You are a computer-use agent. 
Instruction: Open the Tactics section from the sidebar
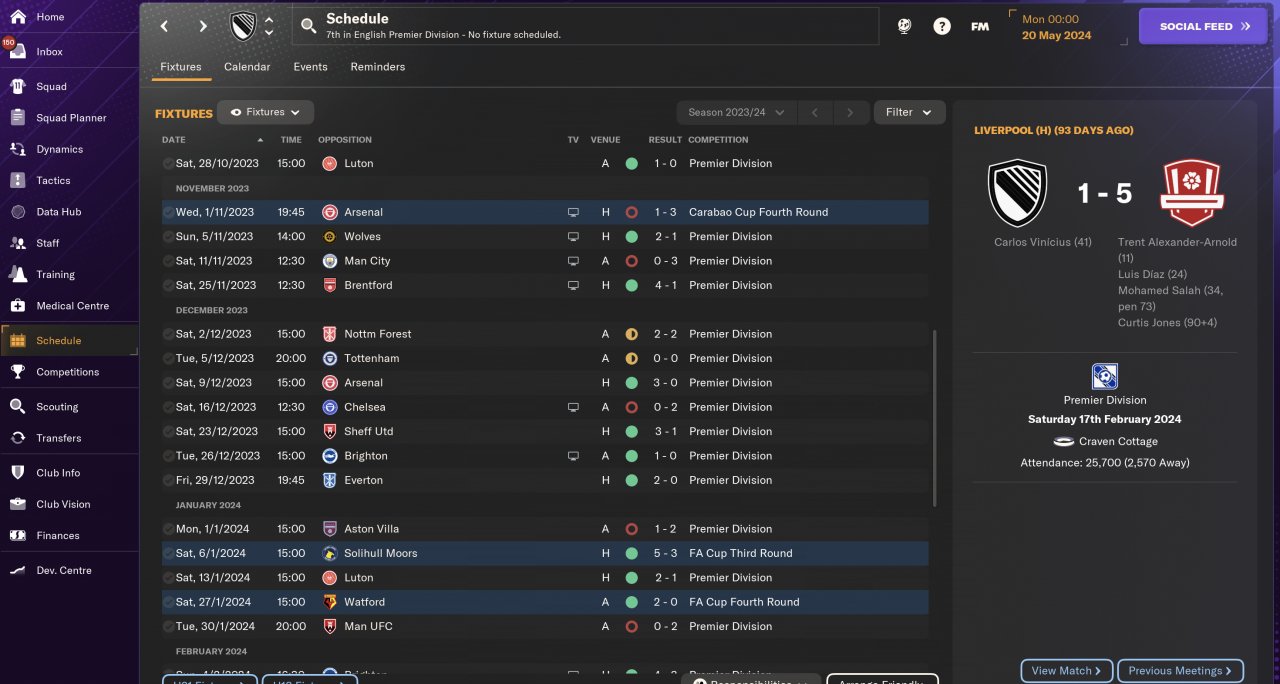pyautogui.click(x=18, y=181)
